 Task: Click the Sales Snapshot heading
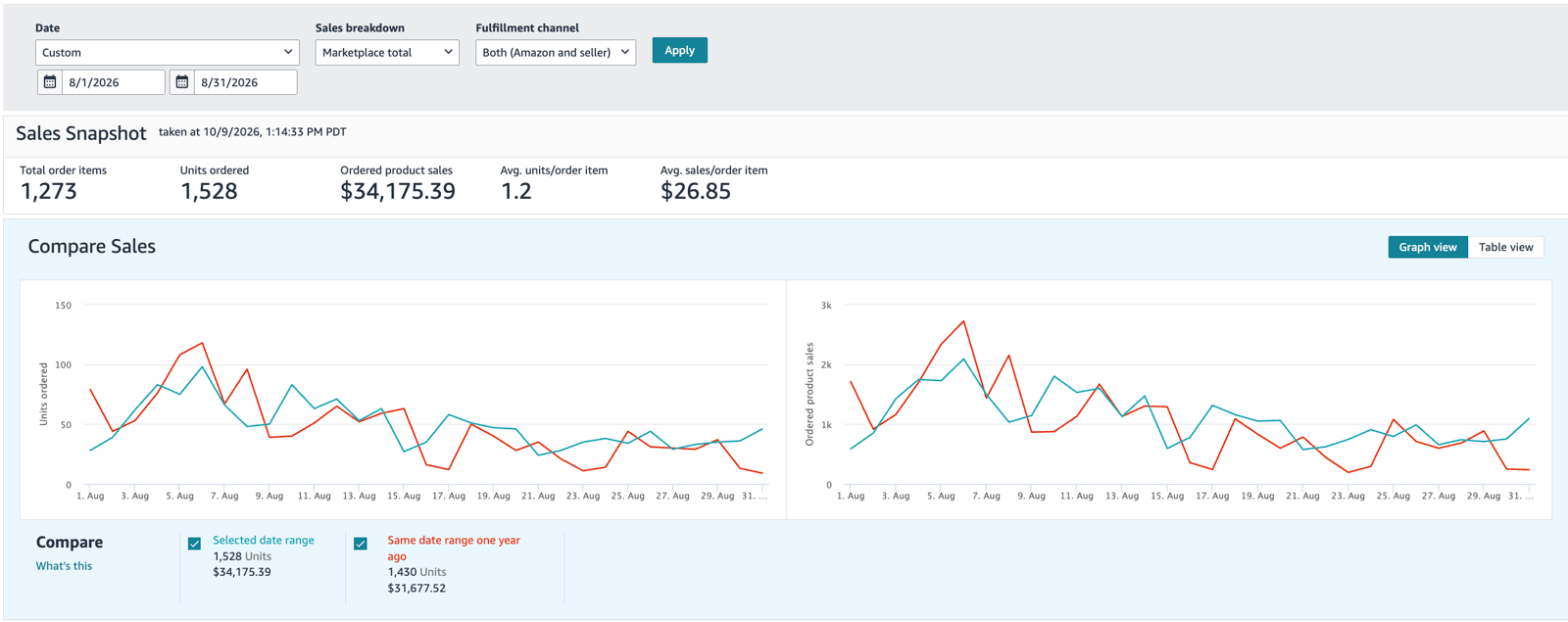point(81,133)
